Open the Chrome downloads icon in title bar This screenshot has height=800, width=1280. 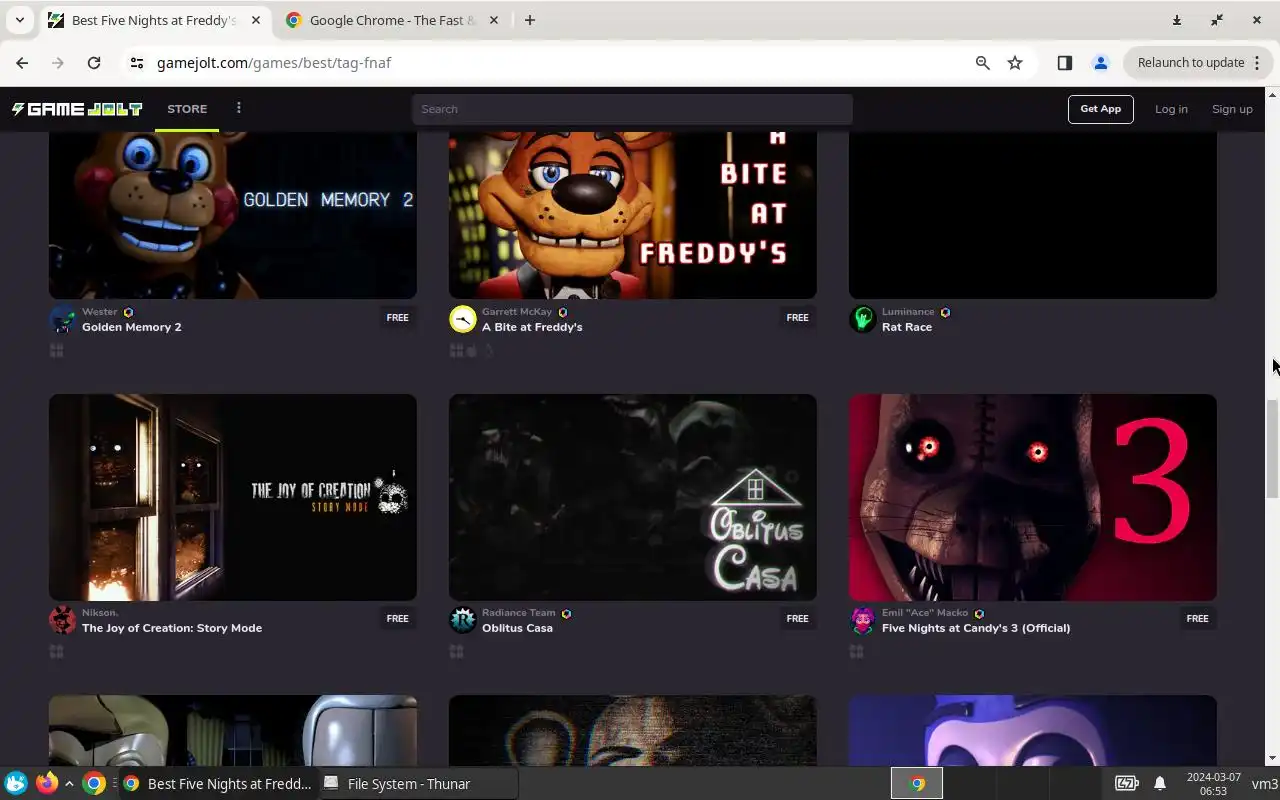click(1177, 20)
